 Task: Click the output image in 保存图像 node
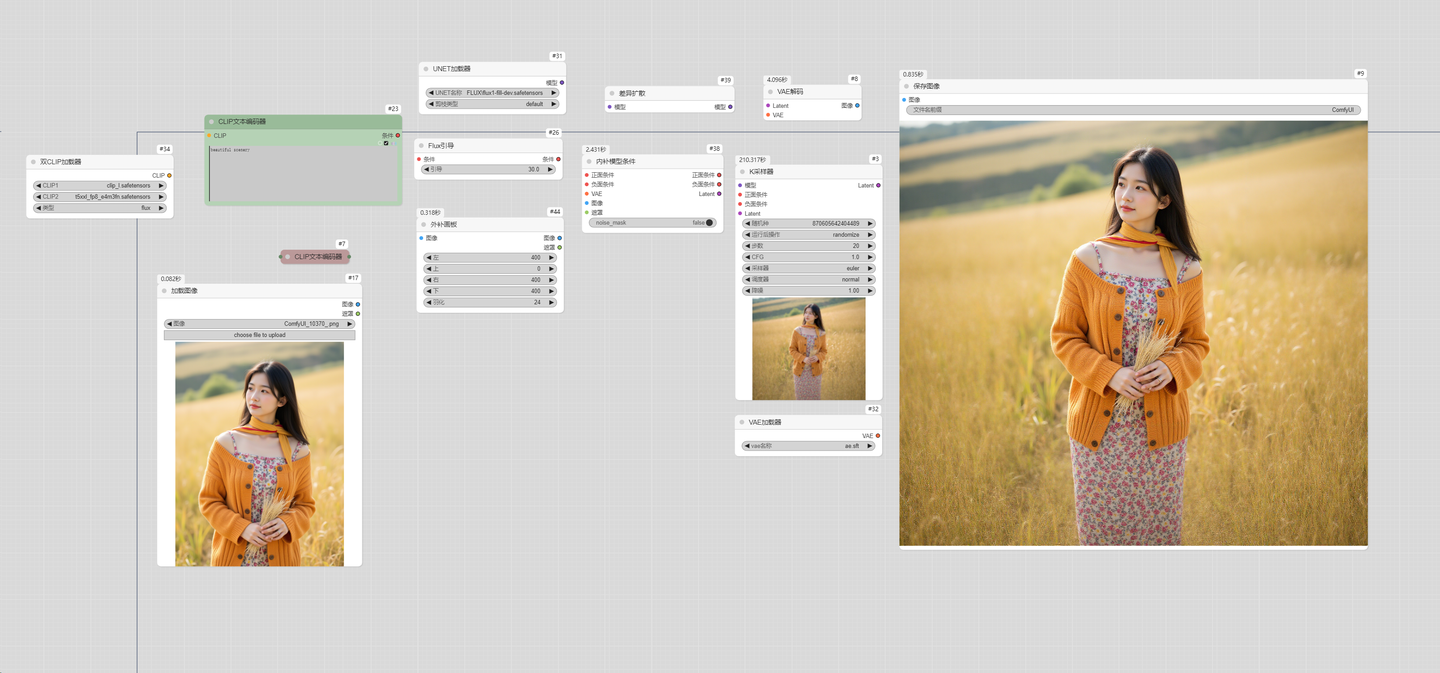(1133, 334)
